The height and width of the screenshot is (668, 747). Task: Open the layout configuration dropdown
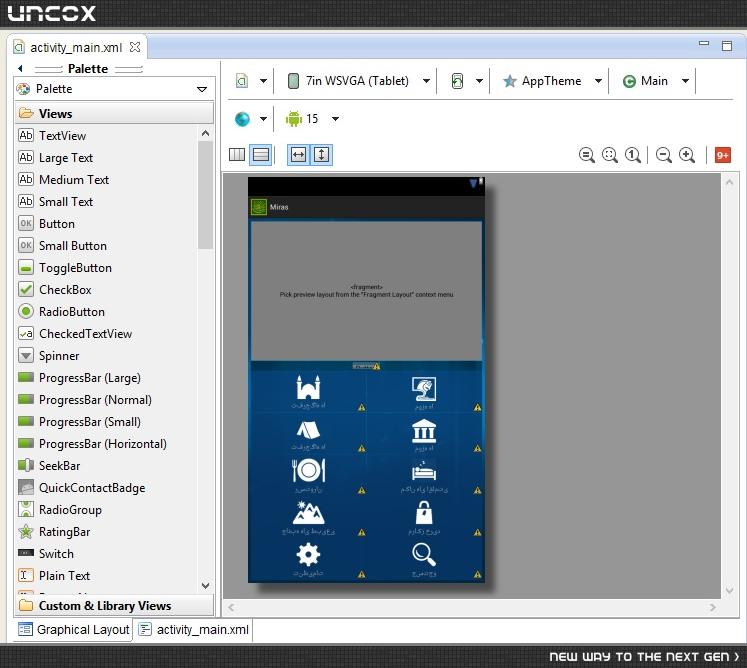[x=263, y=81]
